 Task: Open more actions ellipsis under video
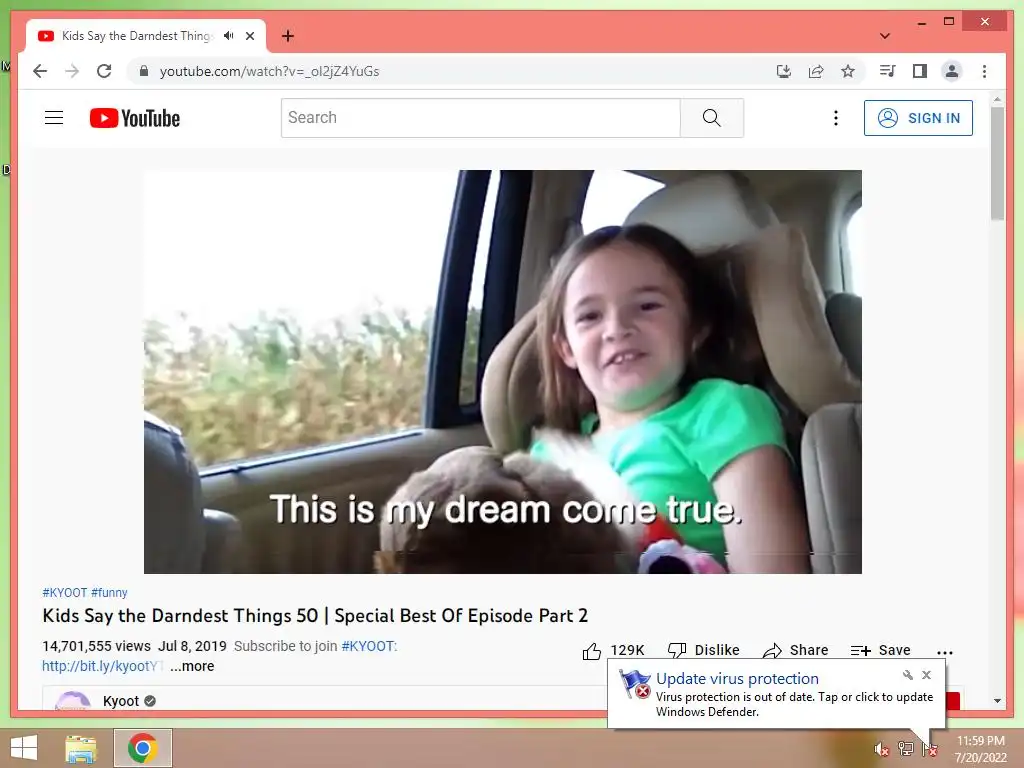[944, 652]
